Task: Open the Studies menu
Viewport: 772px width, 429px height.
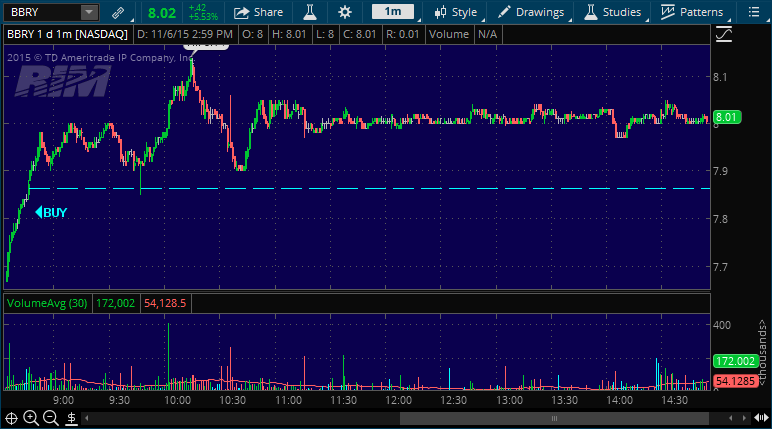Action: (612, 12)
